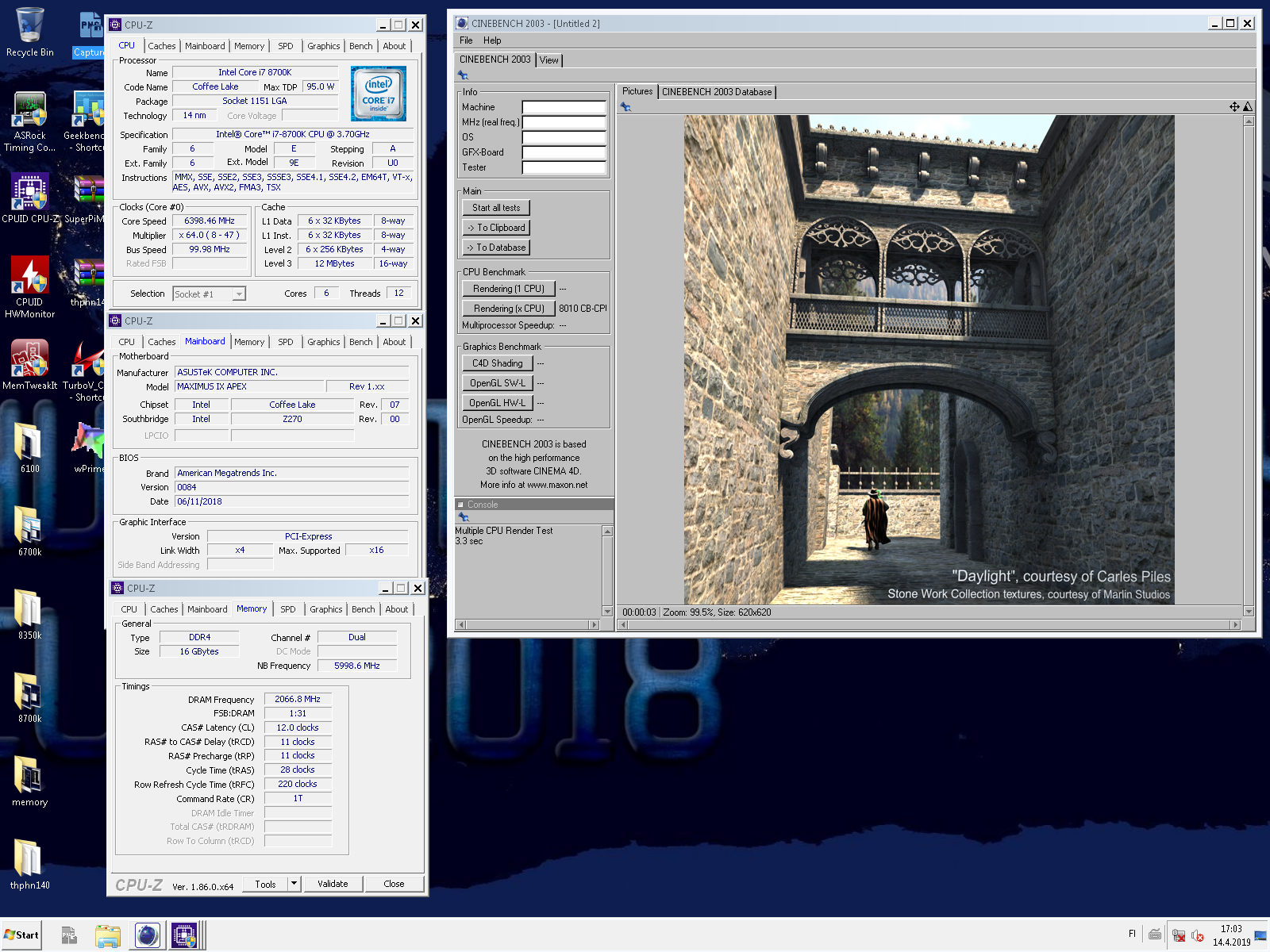Viewport: 1270px width, 952px height.
Task: Switch to the View tab in CINEBENCH
Action: [549, 60]
